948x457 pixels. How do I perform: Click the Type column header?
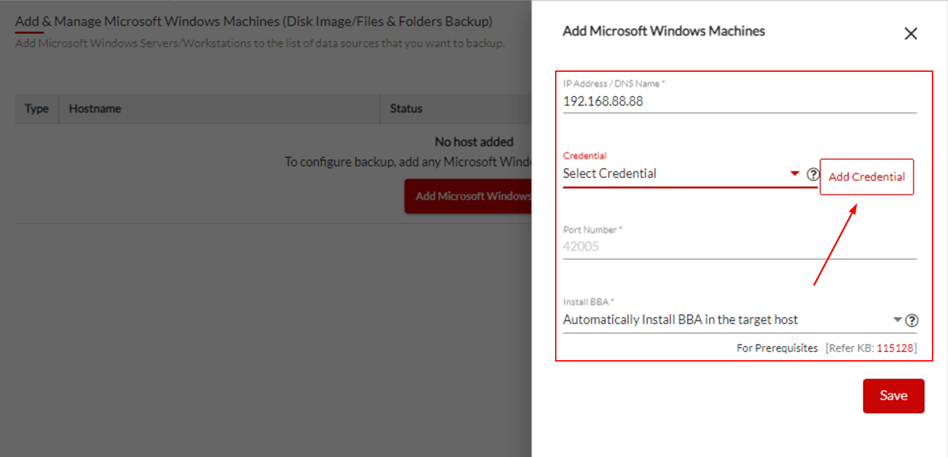pos(37,109)
